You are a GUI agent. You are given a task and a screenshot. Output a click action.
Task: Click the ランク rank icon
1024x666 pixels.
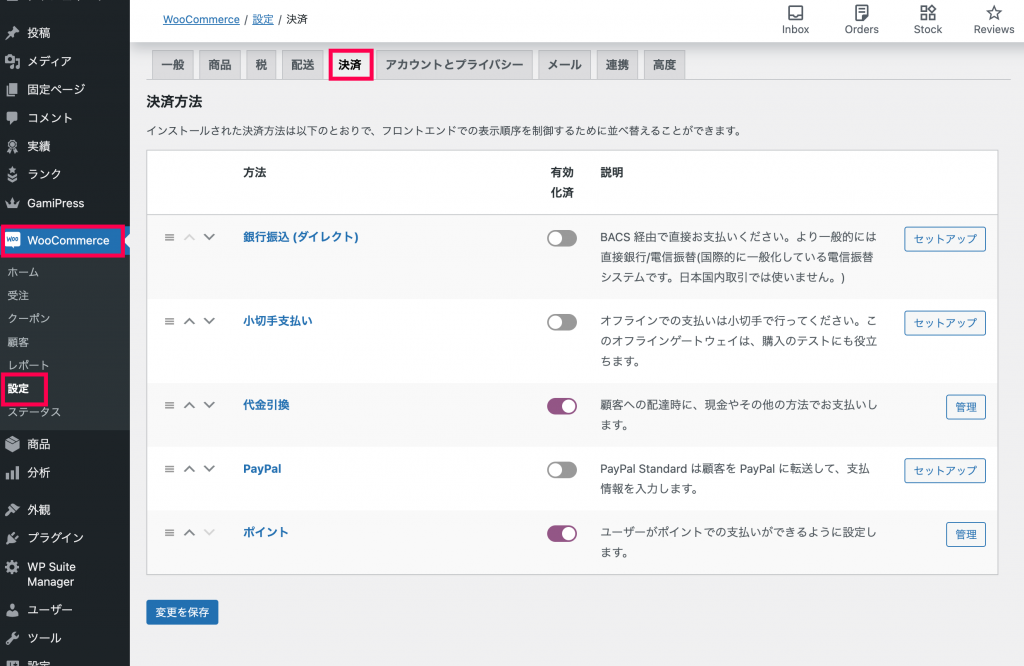(x=12, y=174)
